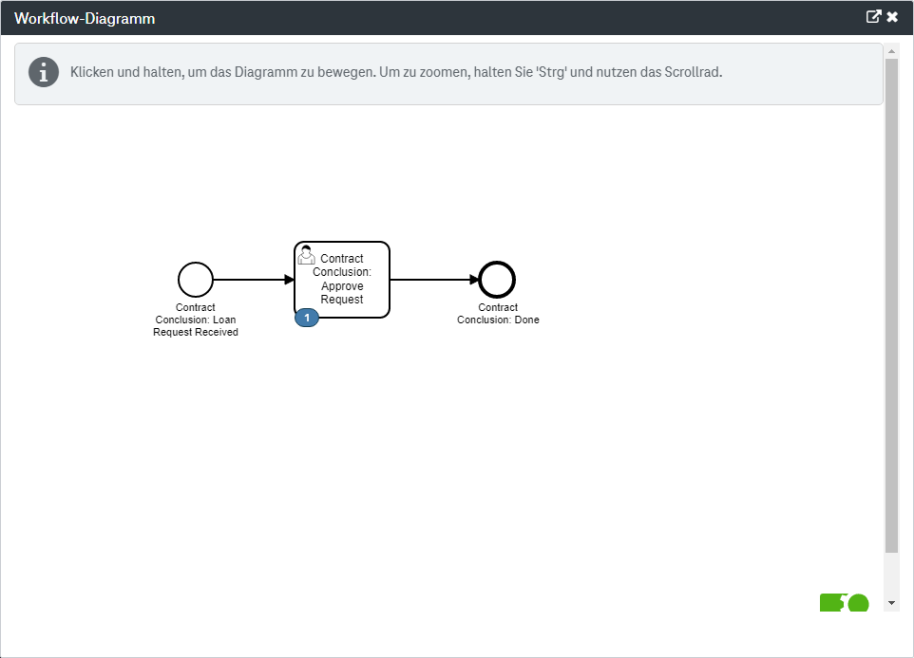Click the green logo in the diagram corner
This screenshot has height=658, width=914.
click(x=844, y=603)
